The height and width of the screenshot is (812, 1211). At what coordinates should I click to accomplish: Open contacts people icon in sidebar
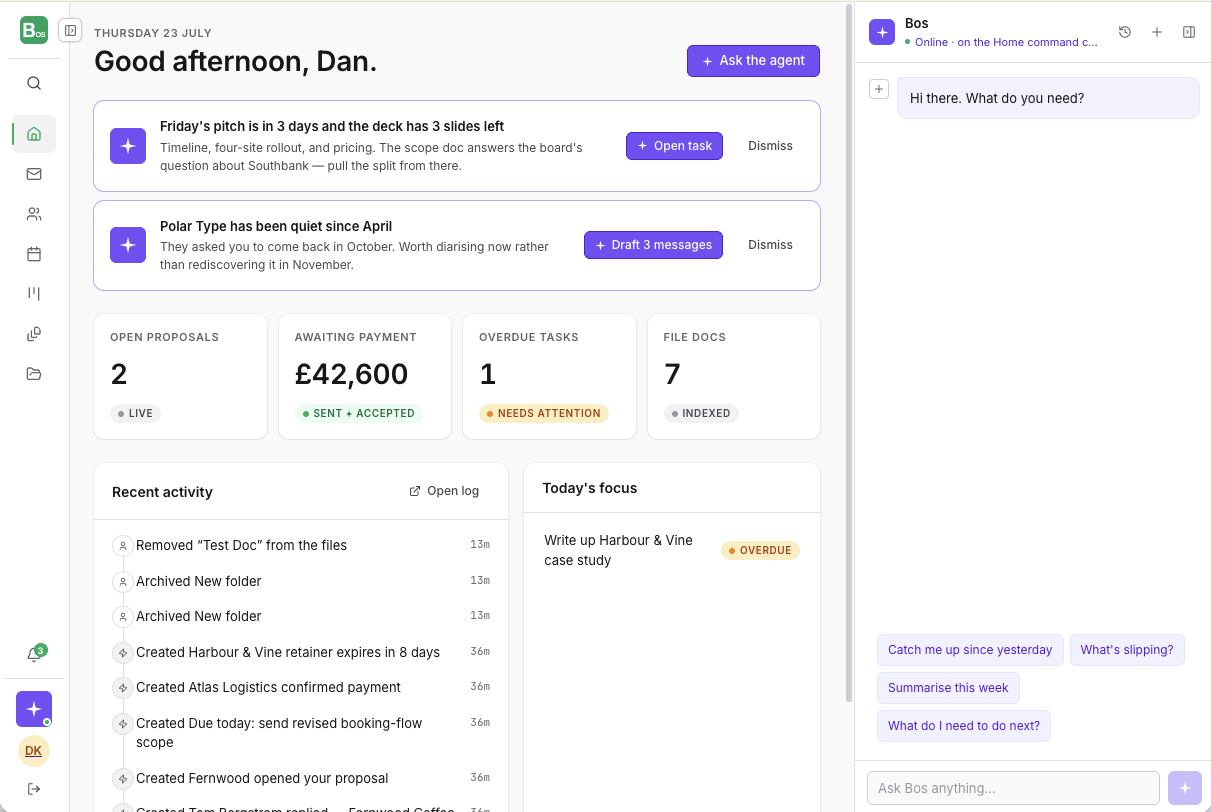34,214
